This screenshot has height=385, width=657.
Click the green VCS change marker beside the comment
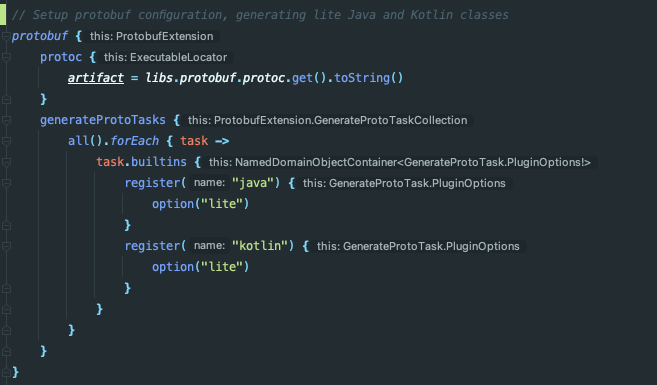pos(3,15)
